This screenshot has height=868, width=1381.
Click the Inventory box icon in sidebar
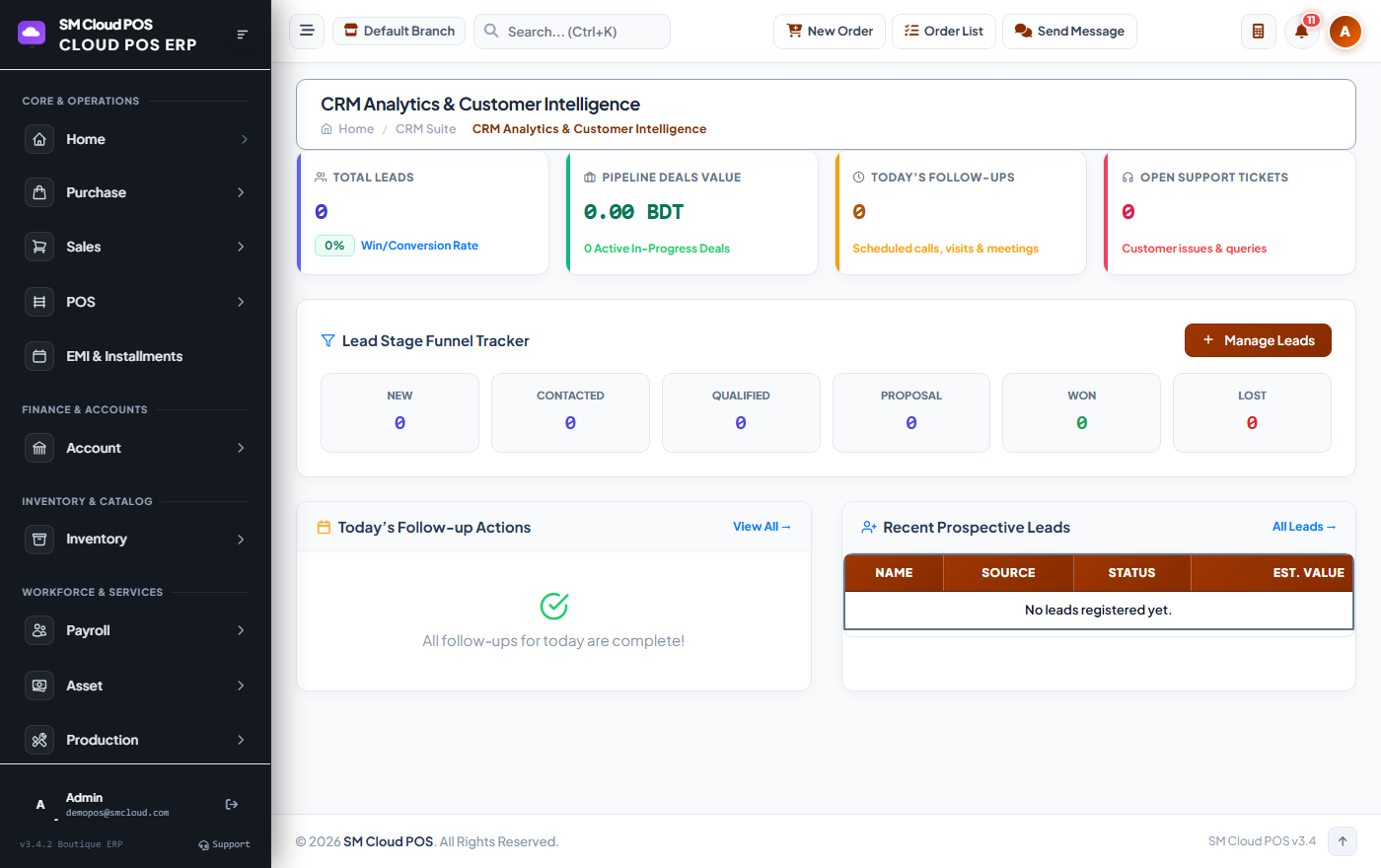tap(39, 539)
